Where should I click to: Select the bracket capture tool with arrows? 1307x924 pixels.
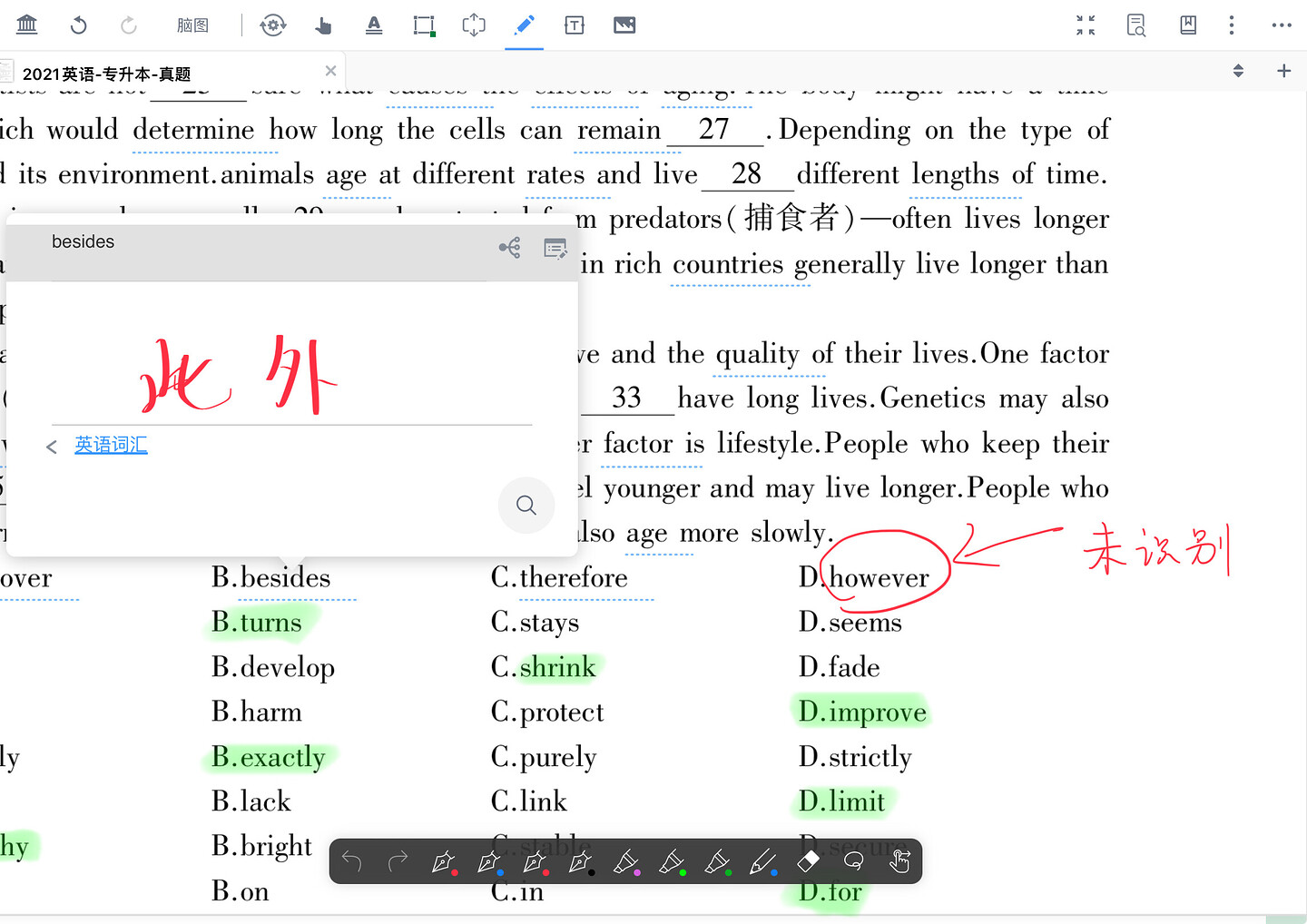(474, 25)
